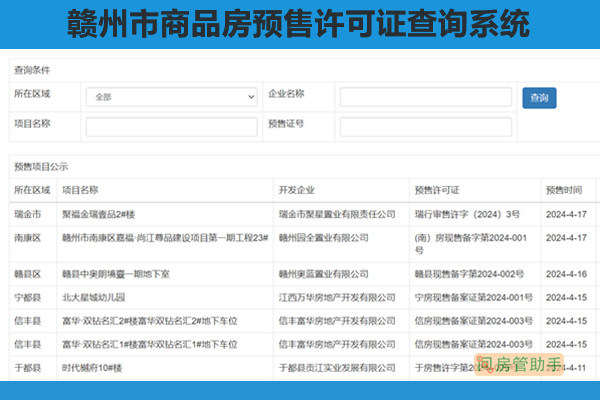This screenshot has width=600, height=400.
Task: Click the 项目名称 column header
Action: coord(80,190)
